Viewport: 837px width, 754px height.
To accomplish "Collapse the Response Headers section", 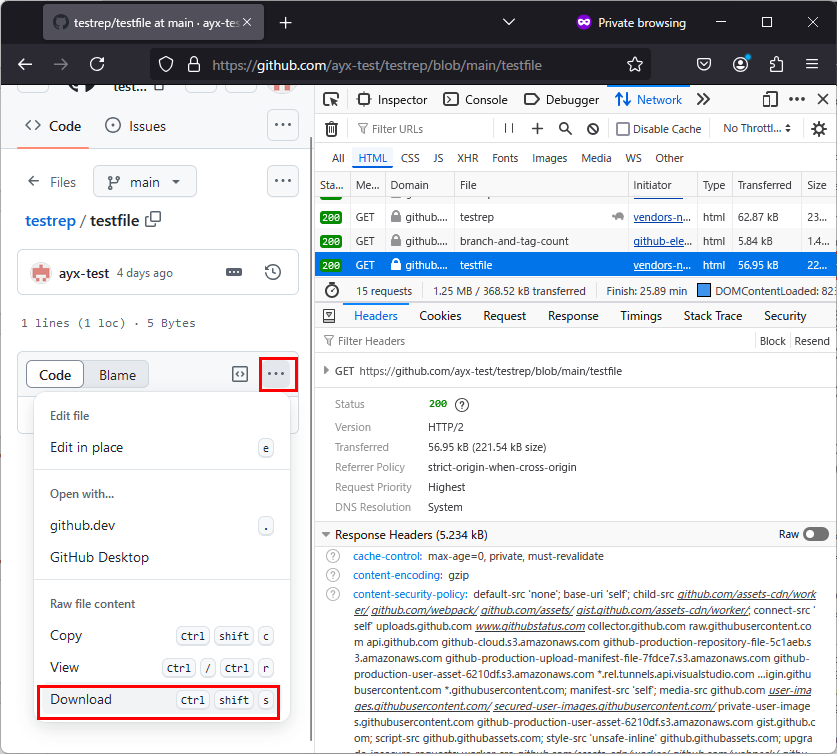I will coord(326,535).
